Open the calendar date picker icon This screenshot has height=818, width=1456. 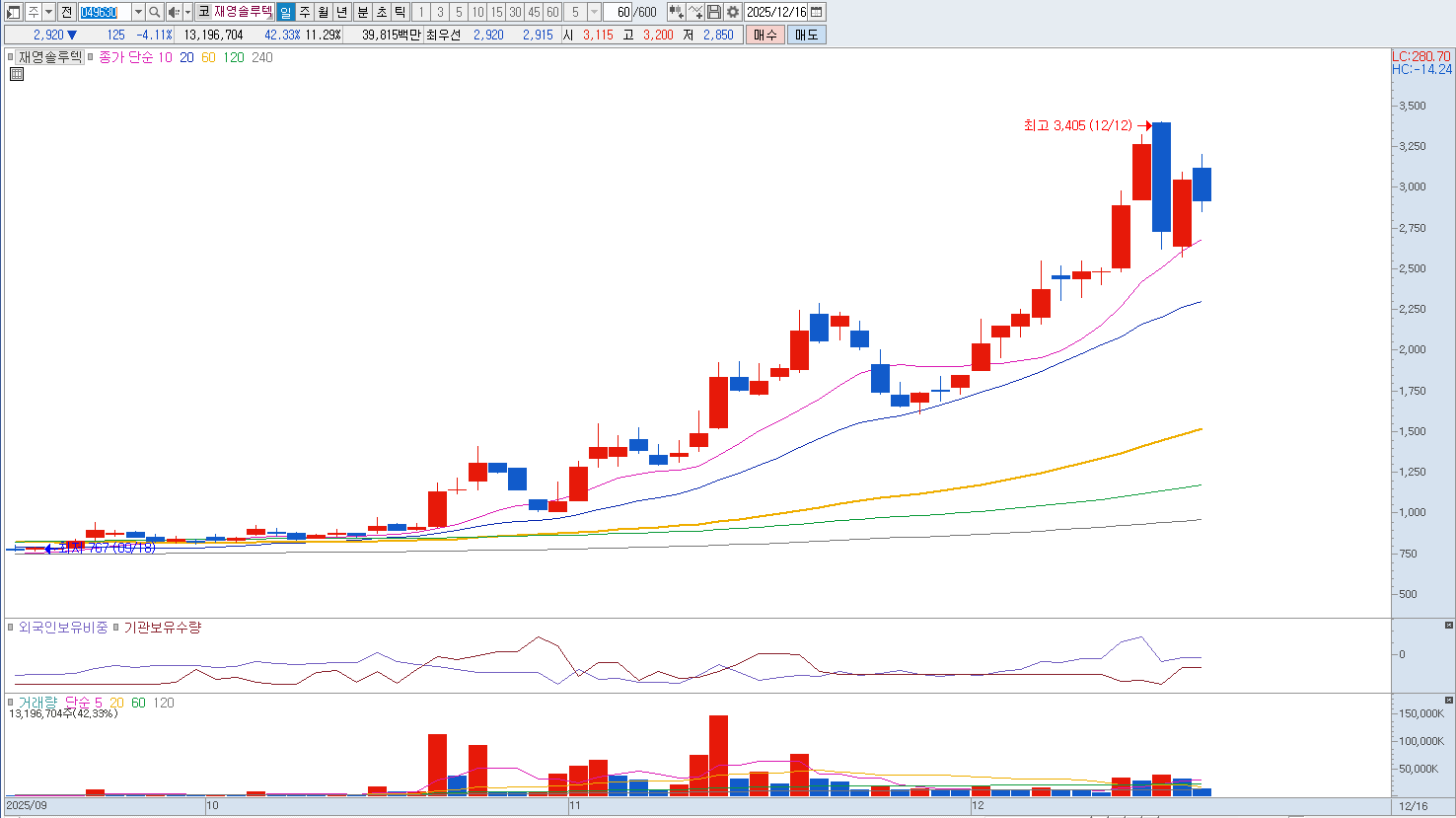coord(817,12)
